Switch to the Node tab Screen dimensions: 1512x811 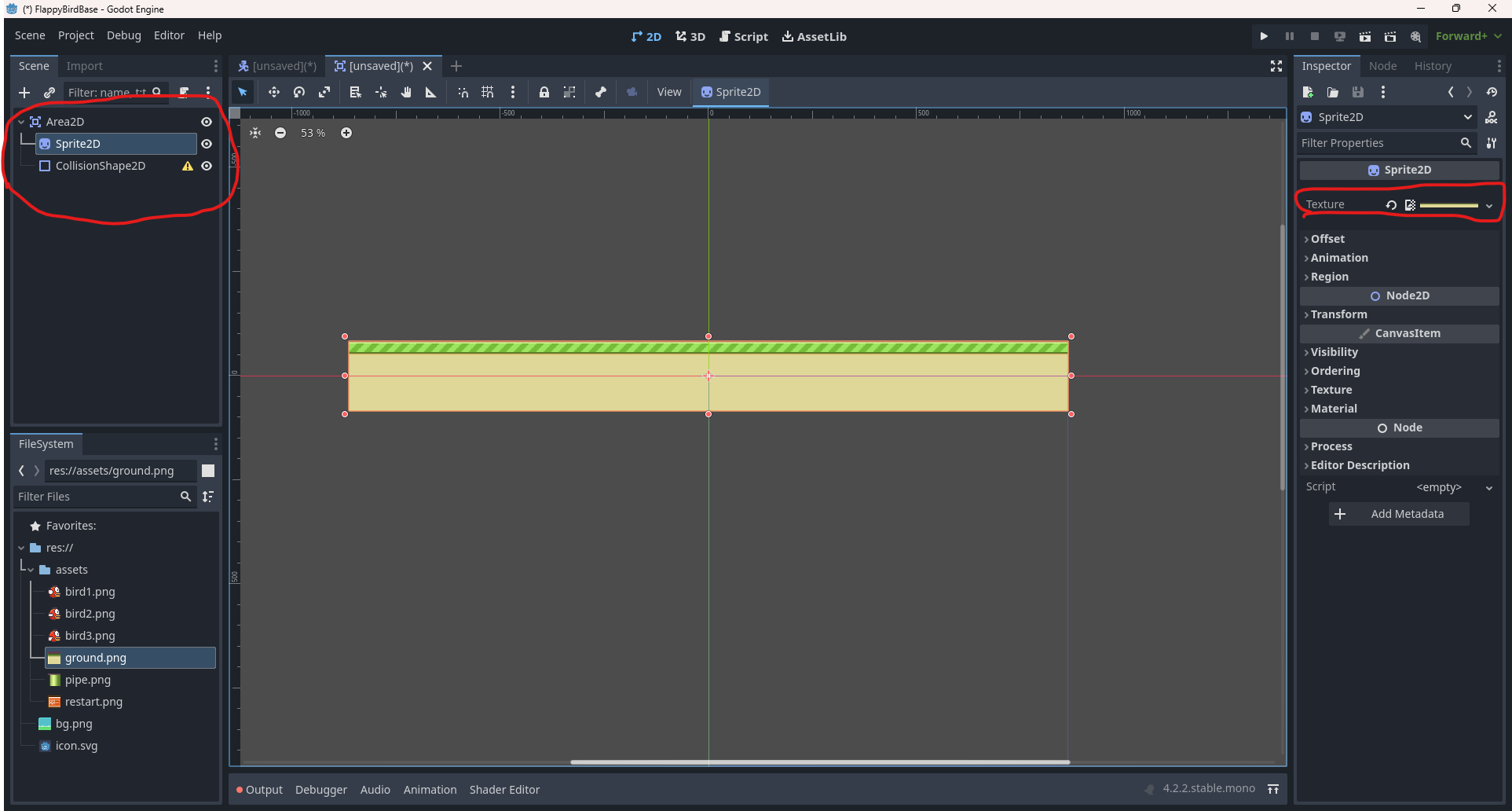tap(1382, 66)
